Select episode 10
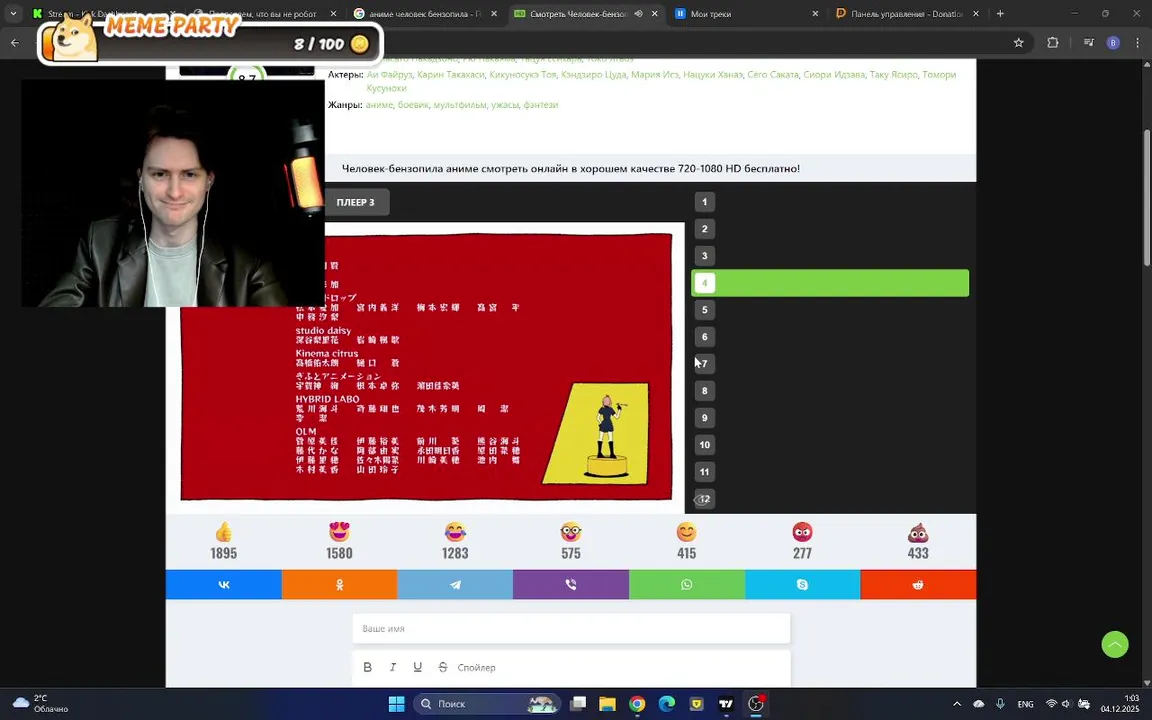The height and width of the screenshot is (720, 1152). click(704, 444)
